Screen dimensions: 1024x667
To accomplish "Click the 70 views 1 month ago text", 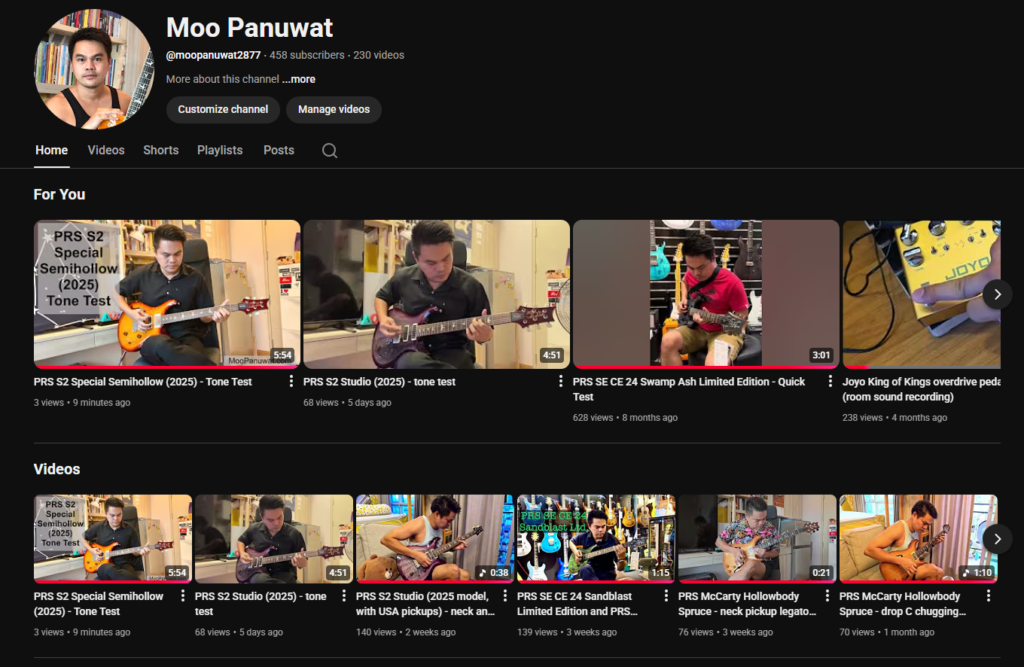I will [x=887, y=632].
